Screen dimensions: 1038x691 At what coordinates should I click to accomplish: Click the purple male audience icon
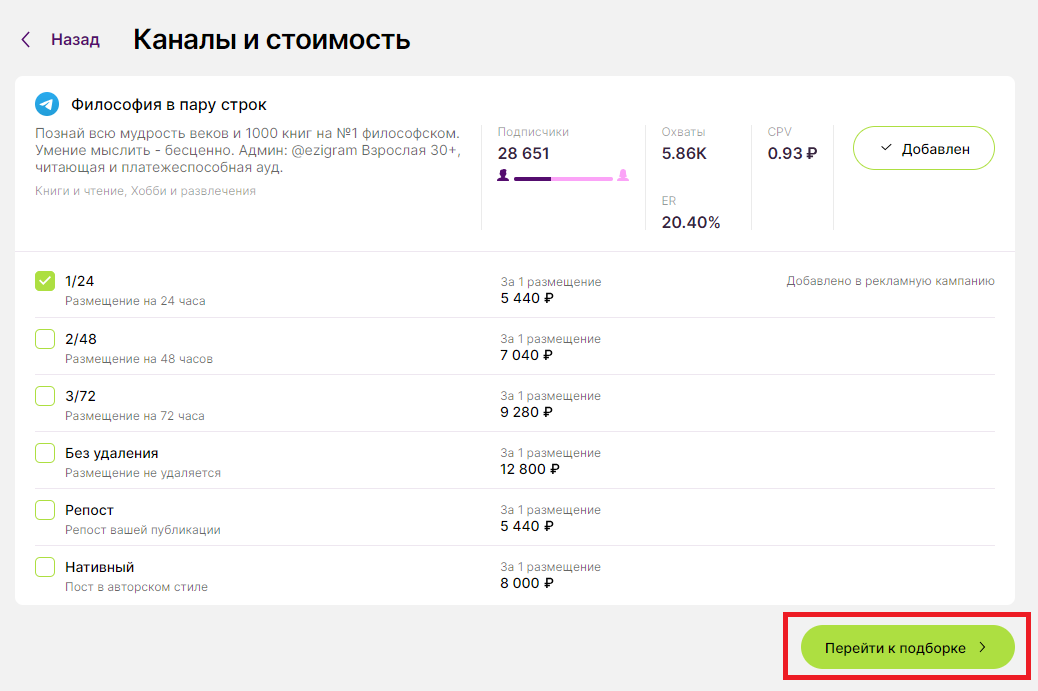click(x=503, y=176)
